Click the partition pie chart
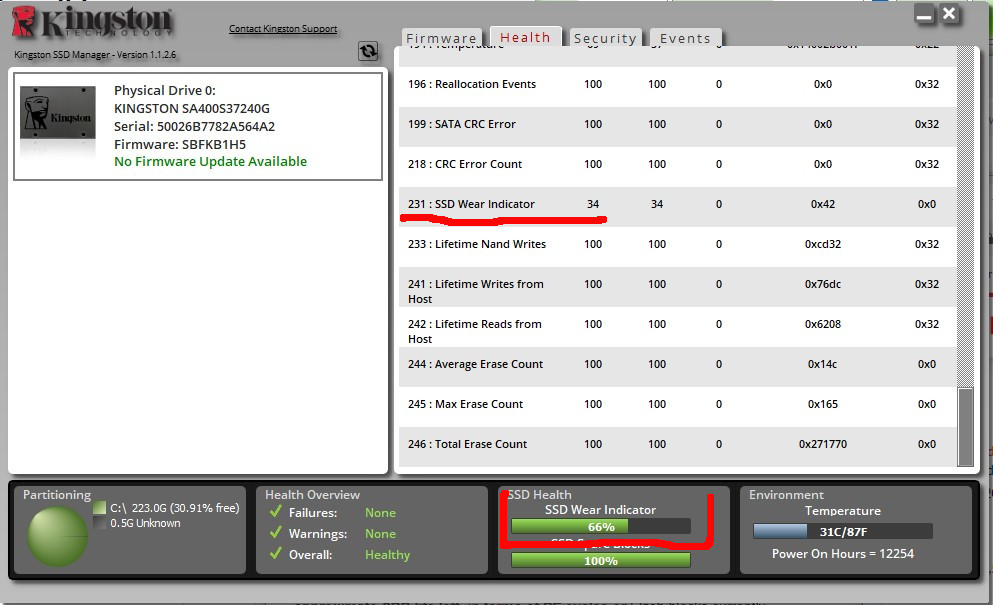This screenshot has width=993, height=605. click(x=58, y=536)
